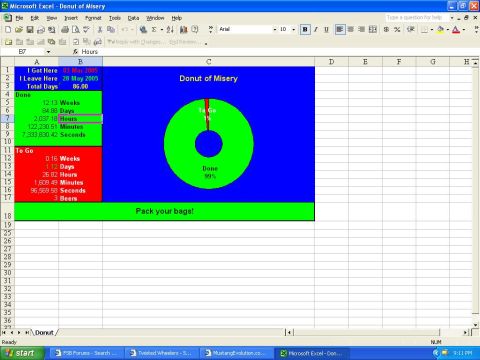
Task: Click the New workbook icon
Action: coord(8,30)
